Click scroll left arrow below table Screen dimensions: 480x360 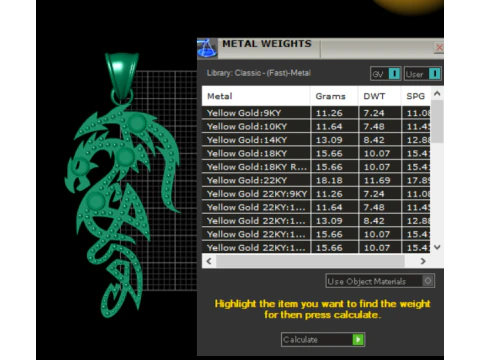(209, 261)
